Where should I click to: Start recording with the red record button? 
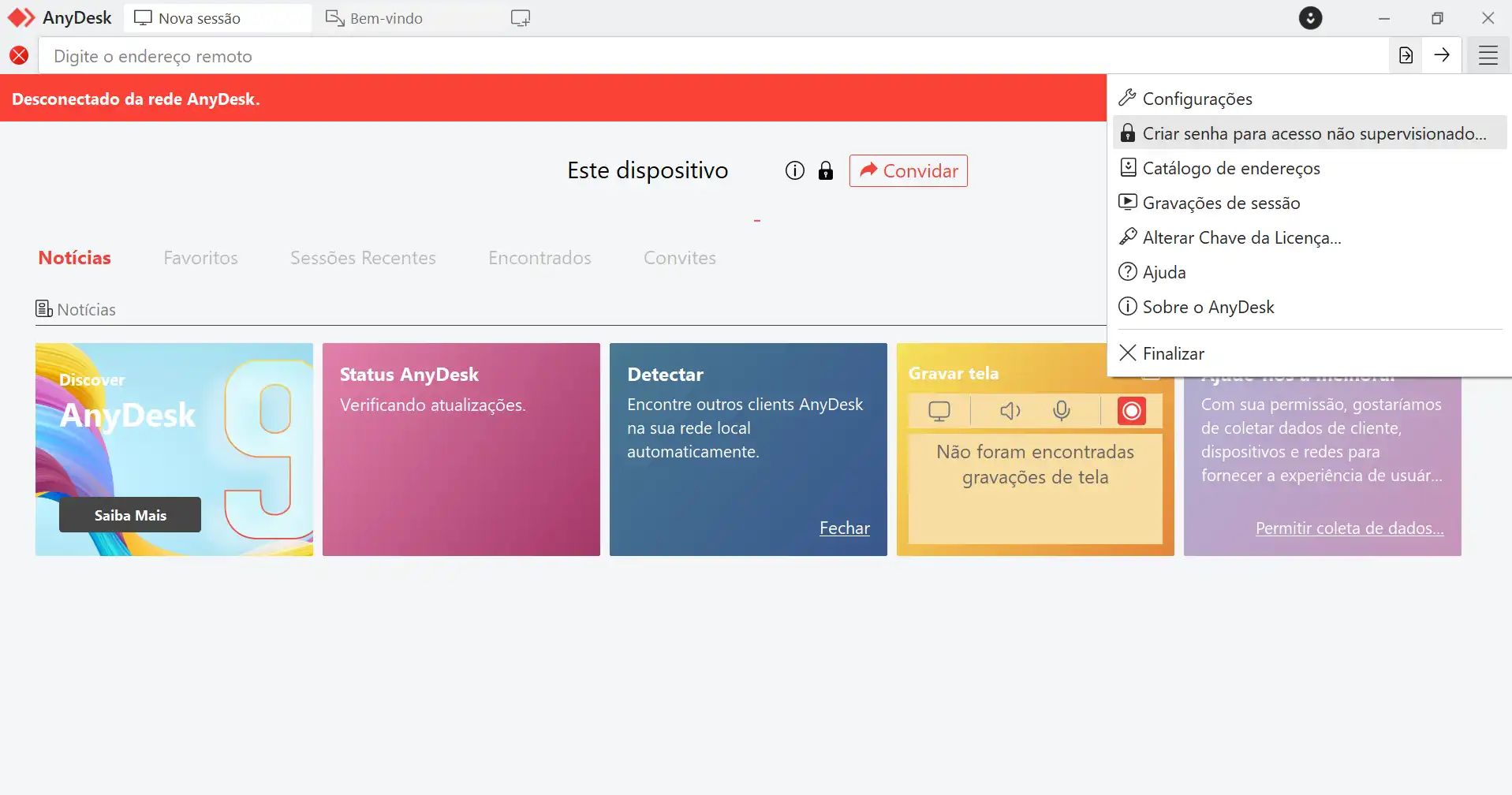pos(1131,411)
